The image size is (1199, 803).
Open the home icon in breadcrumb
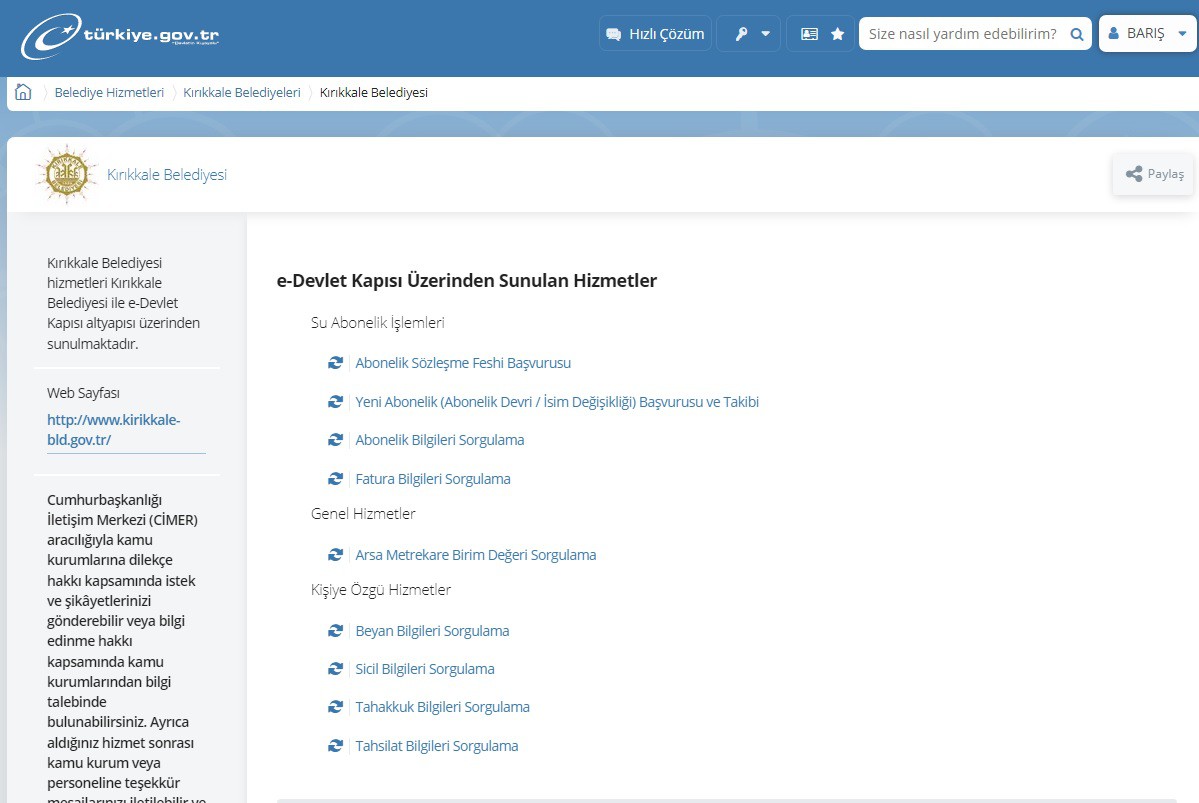(x=24, y=93)
